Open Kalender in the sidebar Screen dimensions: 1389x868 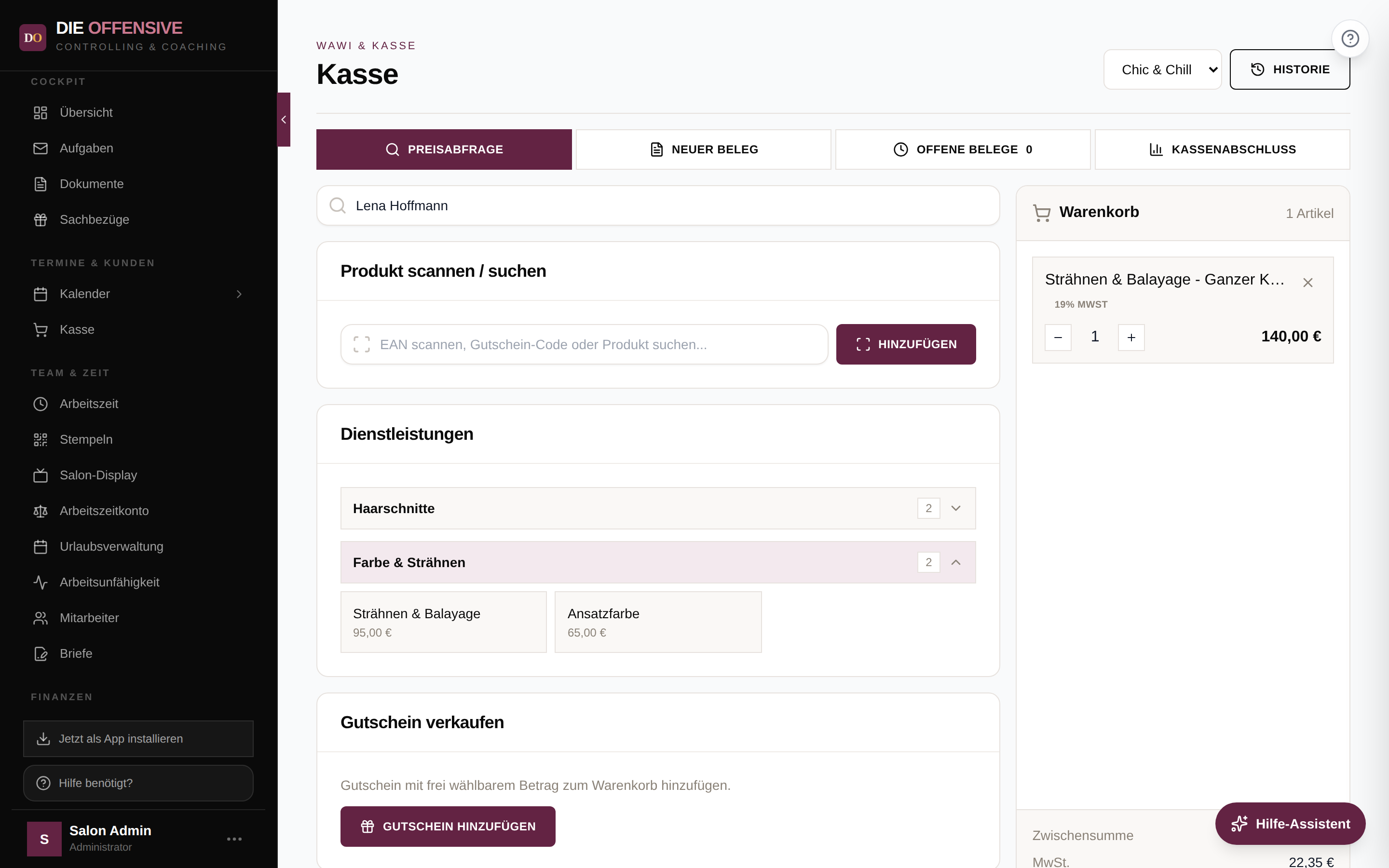point(138,294)
